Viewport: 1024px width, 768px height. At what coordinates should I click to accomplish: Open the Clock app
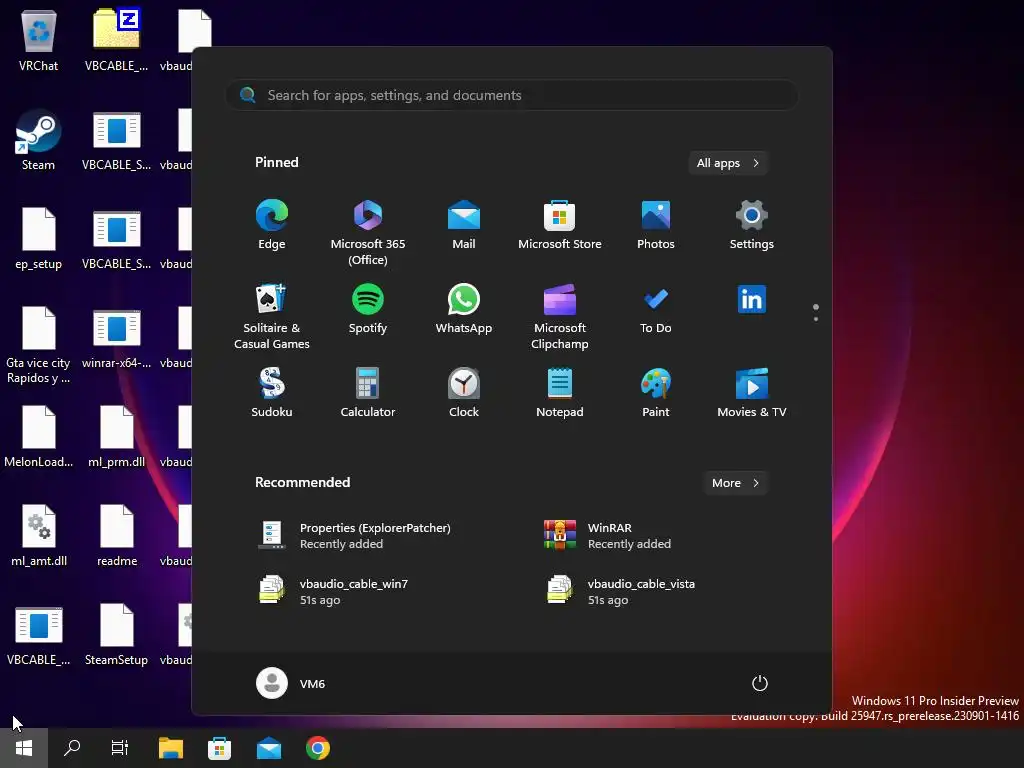point(464,392)
